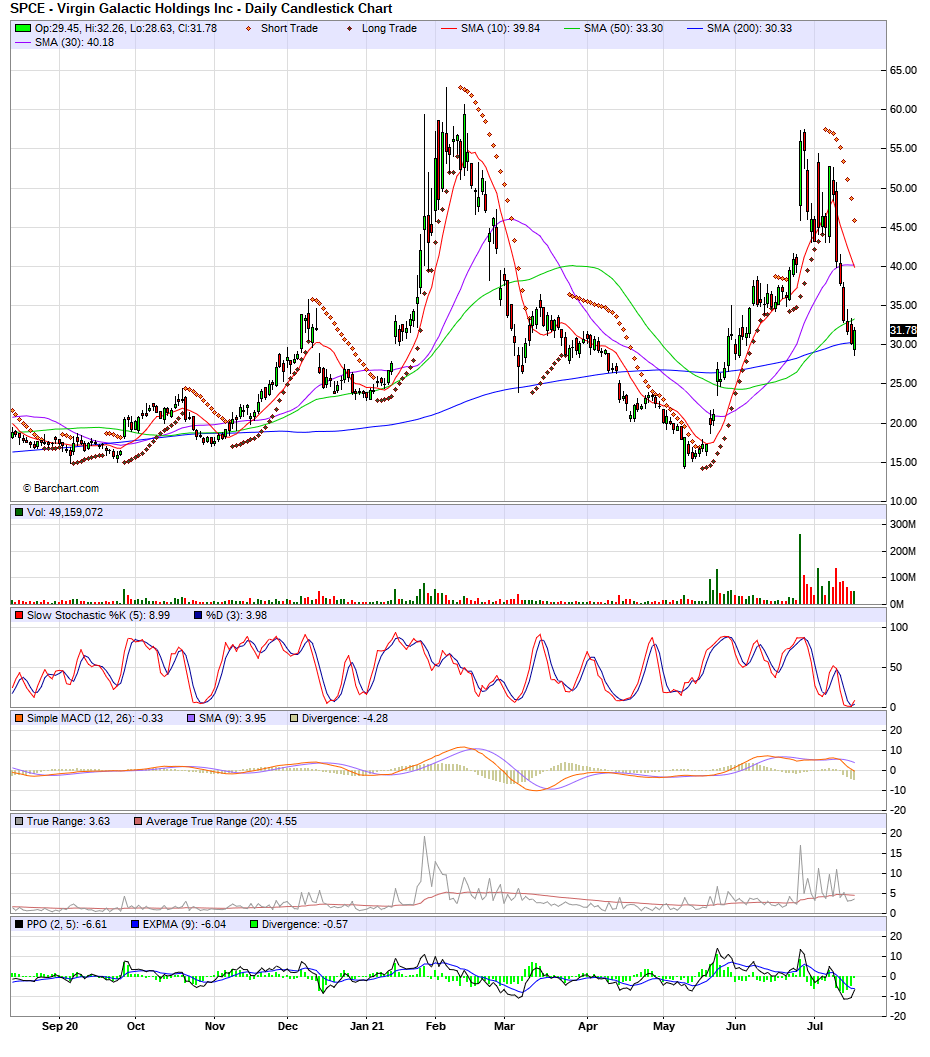Viewport: 930px width, 1057px height.
Task: Click the gray True Range legend swatch
Action: pos(19,822)
